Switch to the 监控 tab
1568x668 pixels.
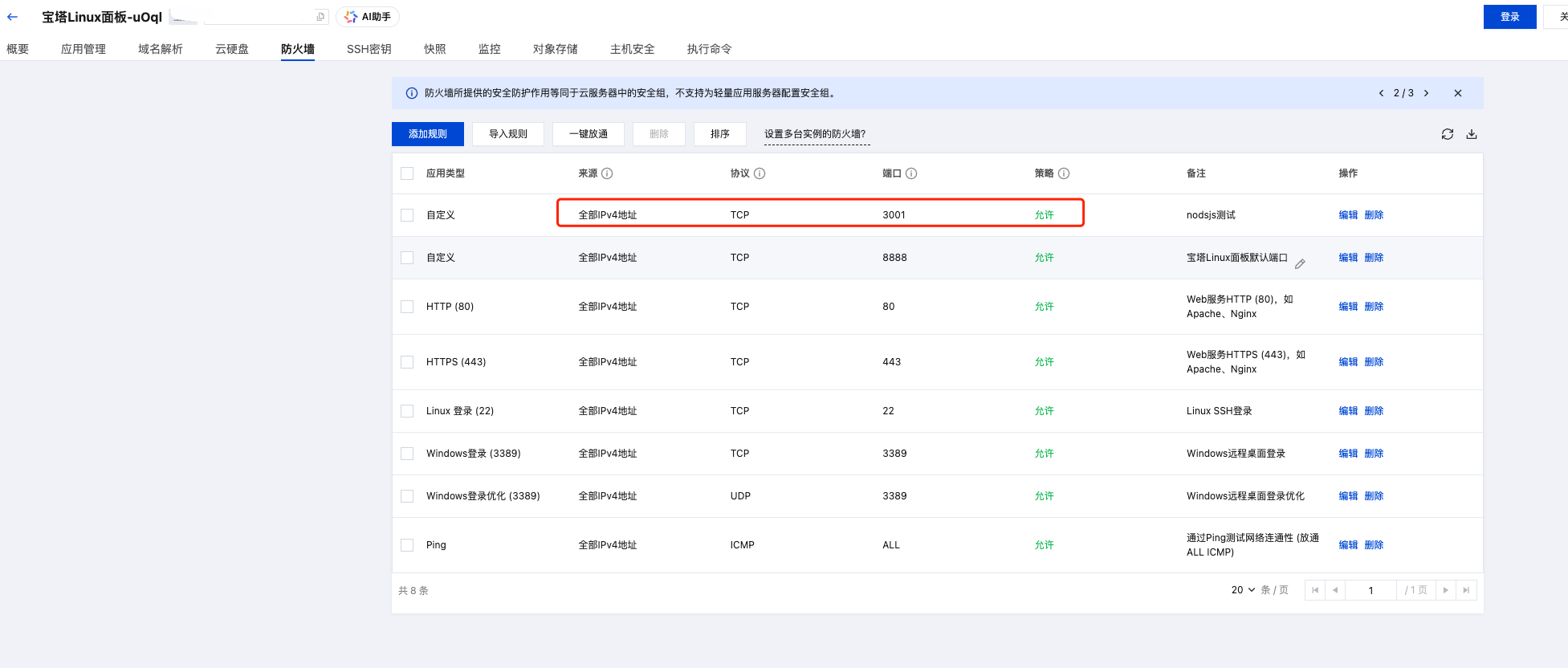(490, 49)
